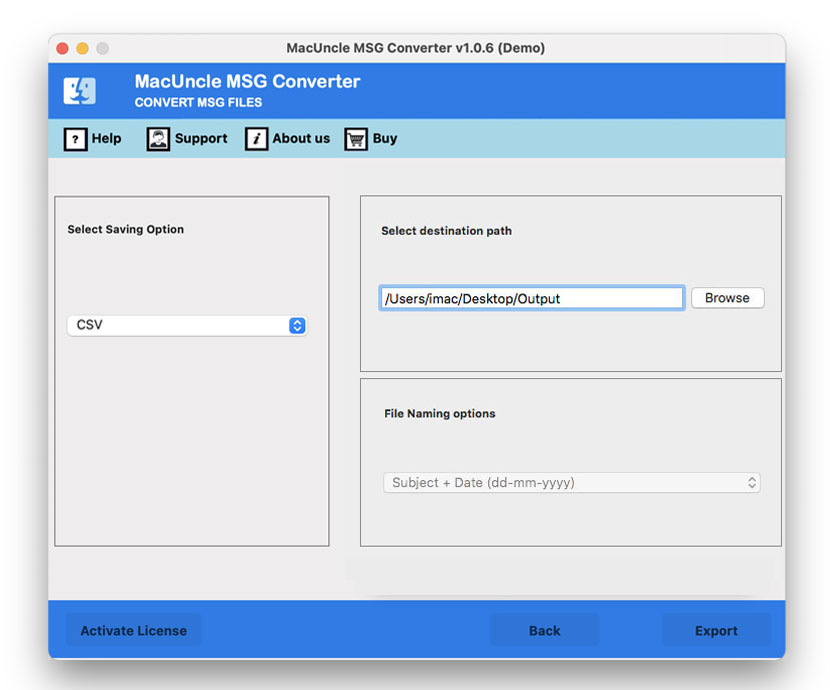Viewport: 830px width, 690px height.
Task: Click the Support toolbar label
Action: pos(200,139)
